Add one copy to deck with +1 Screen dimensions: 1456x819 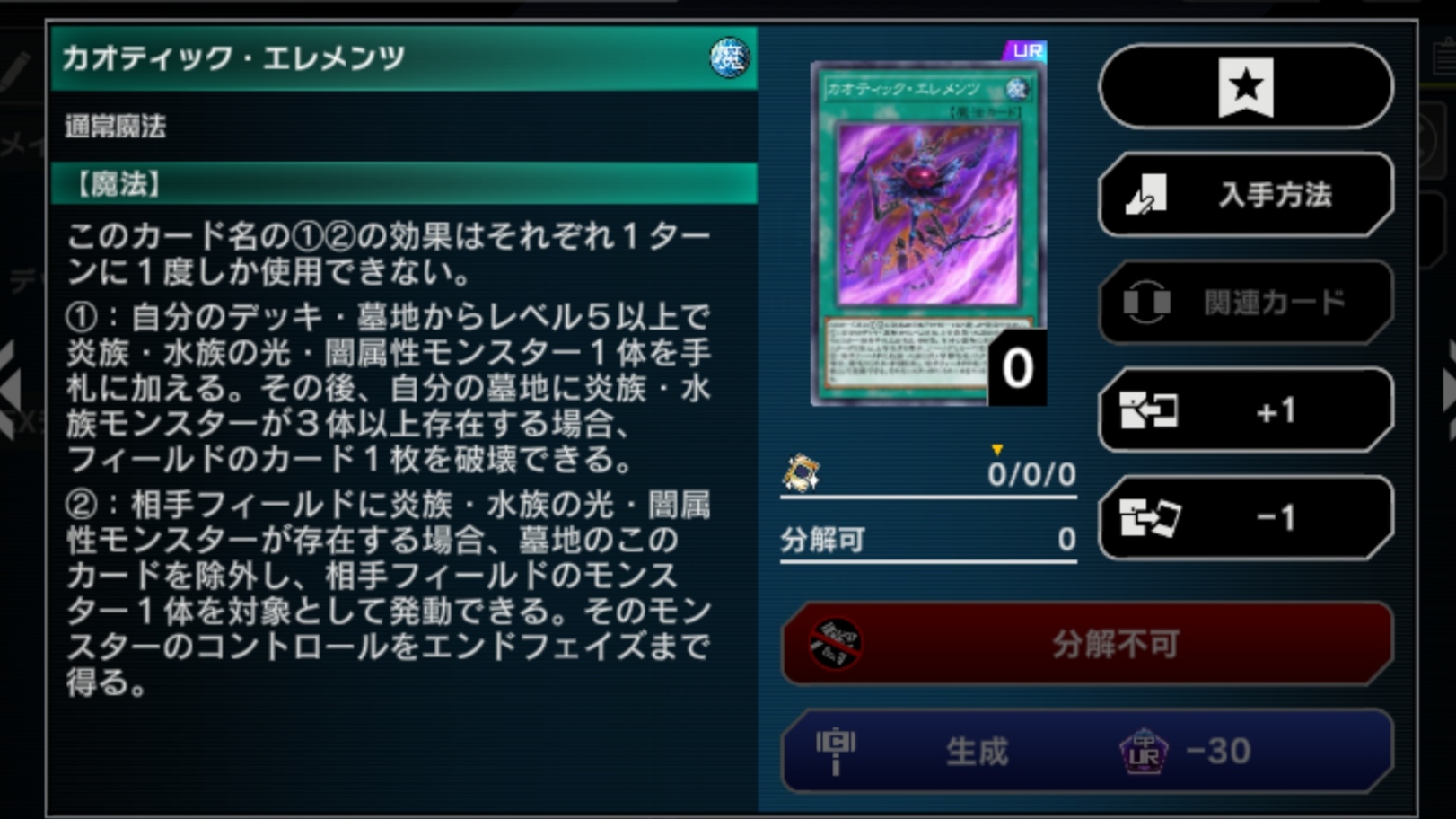pos(1246,410)
